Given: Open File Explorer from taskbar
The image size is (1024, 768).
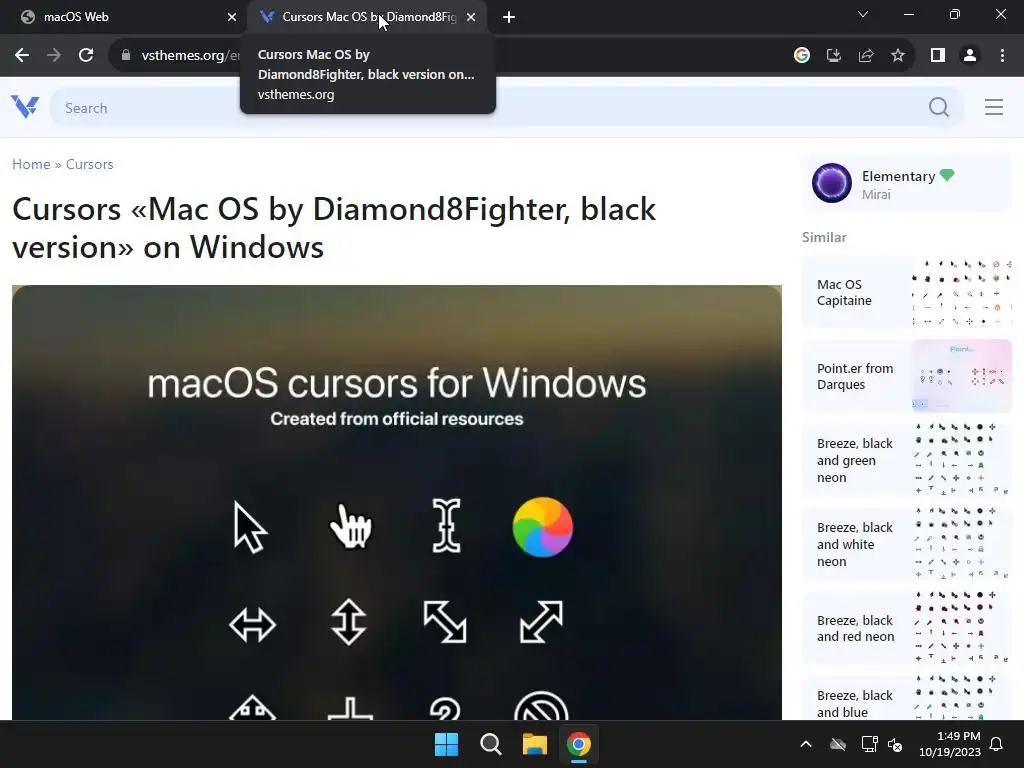Looking at the screenshot, I should click(534, 744).
